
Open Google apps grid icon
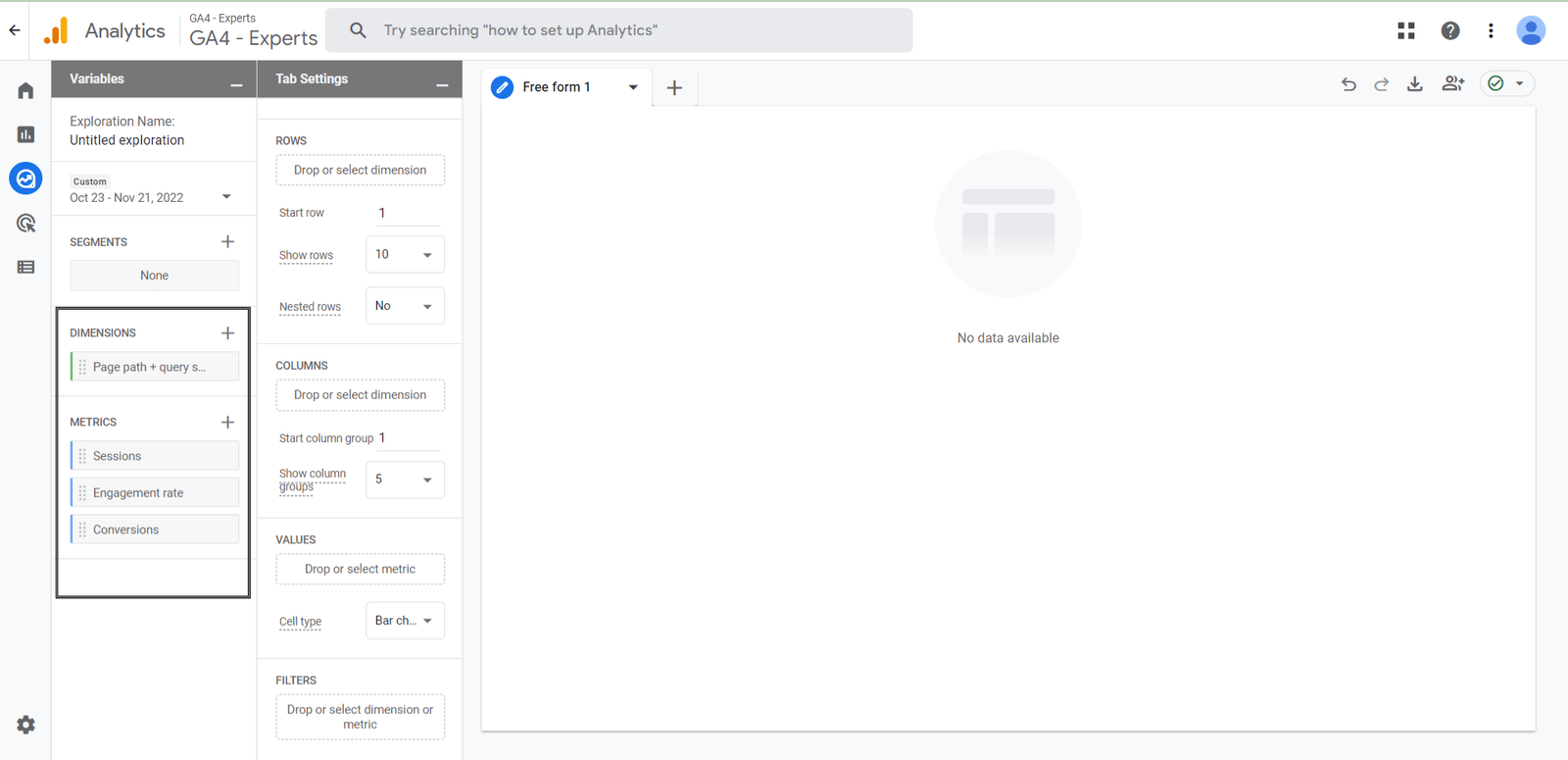[x=1406, y=30]
